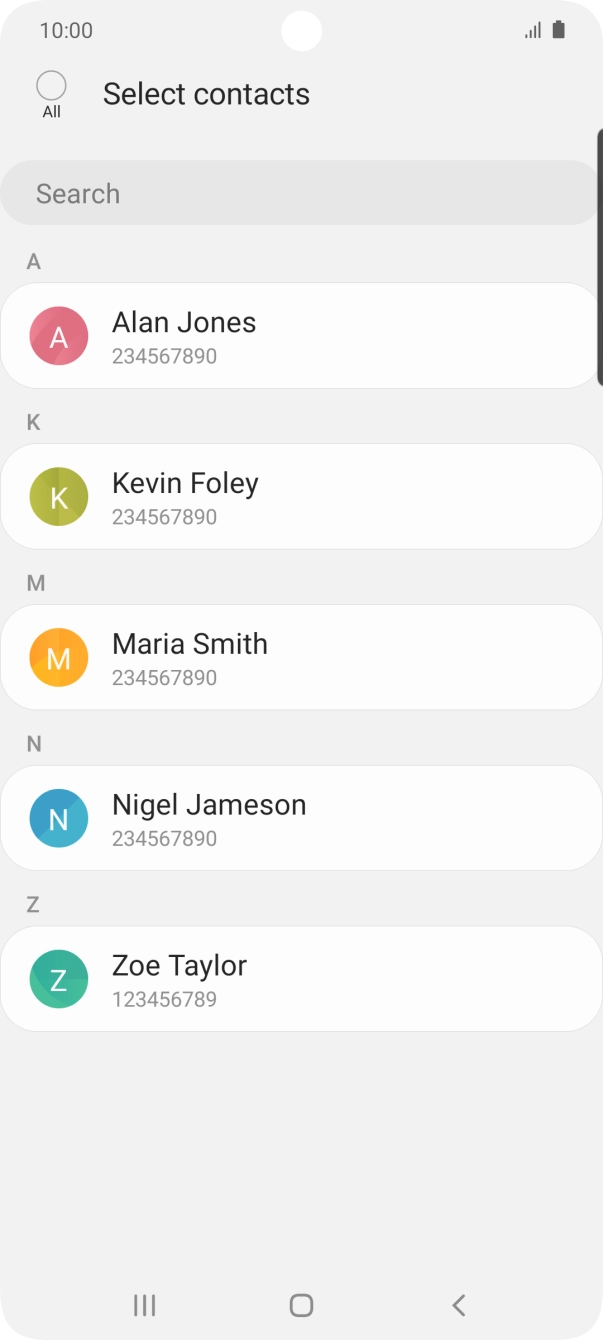Tap the Select contacts header title

pos(206,94)
